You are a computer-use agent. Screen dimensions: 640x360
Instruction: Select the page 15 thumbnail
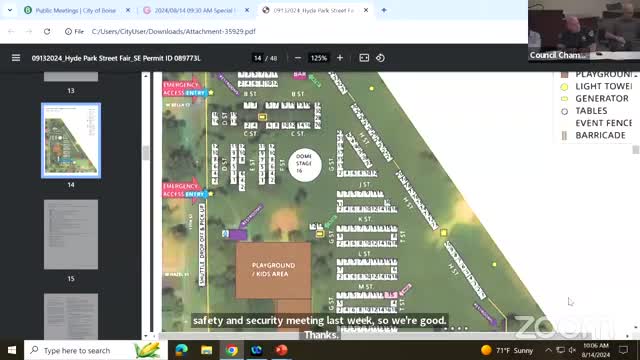coord(71,234)
